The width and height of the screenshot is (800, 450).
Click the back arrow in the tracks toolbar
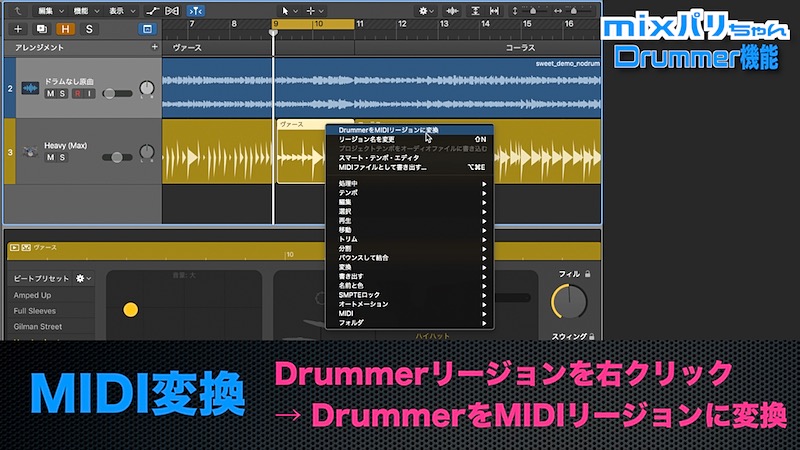pyautogui.click(x=17, y=11)
